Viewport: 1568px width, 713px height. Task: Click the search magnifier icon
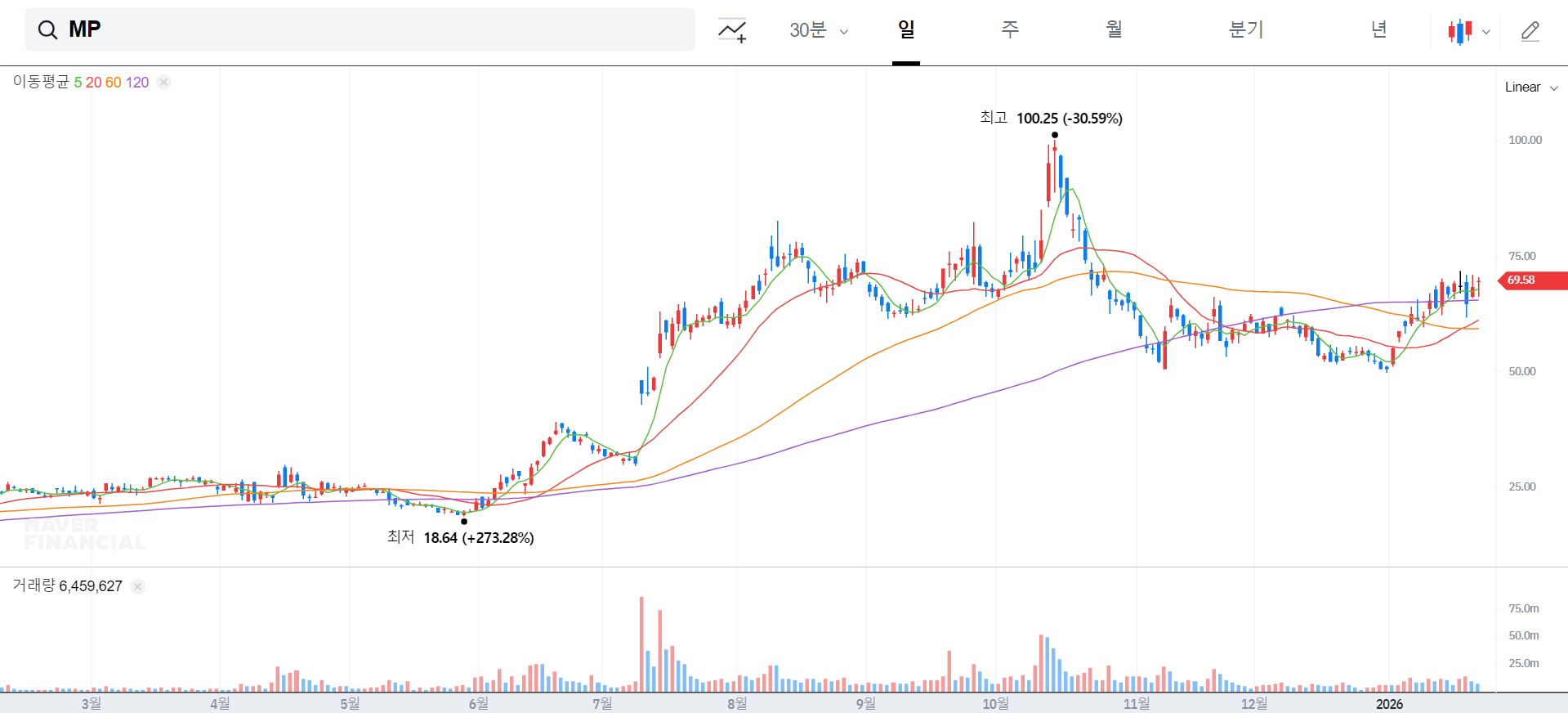point(48,30)
